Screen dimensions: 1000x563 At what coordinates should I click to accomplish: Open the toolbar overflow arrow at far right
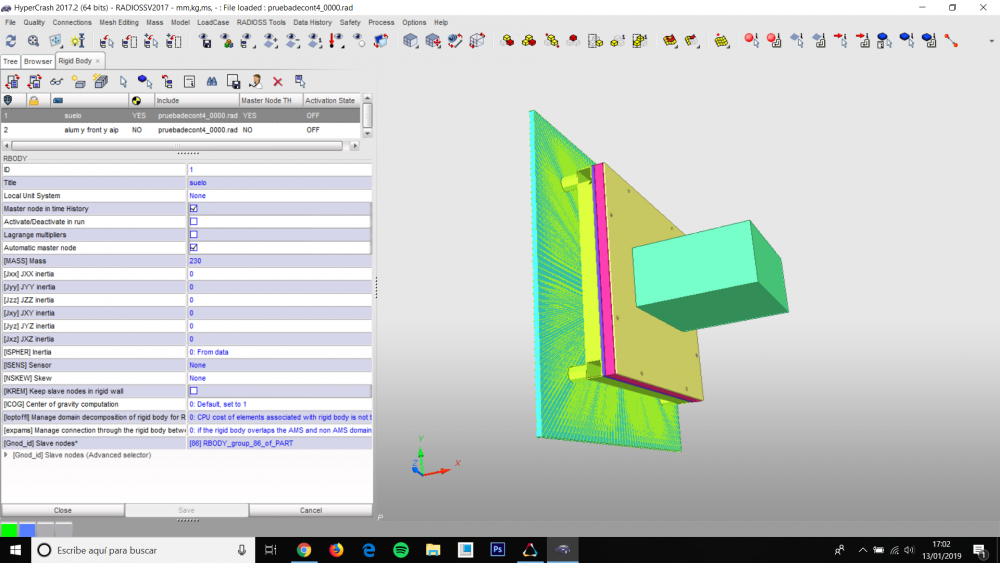coord(991,41)
